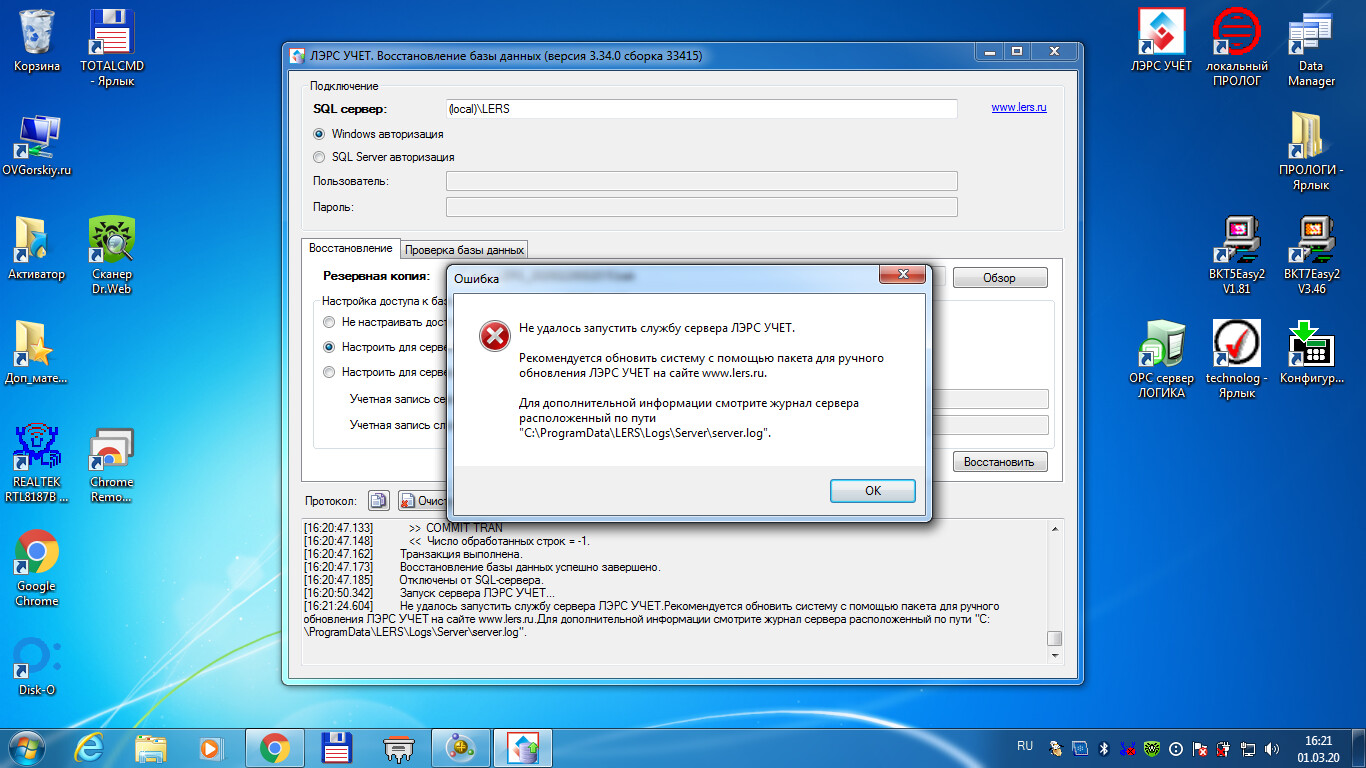Select the ЛЭРС УЧЁТ desktop icon
The height and width of the screenshot is (768, 1366).
(1161, 40)
